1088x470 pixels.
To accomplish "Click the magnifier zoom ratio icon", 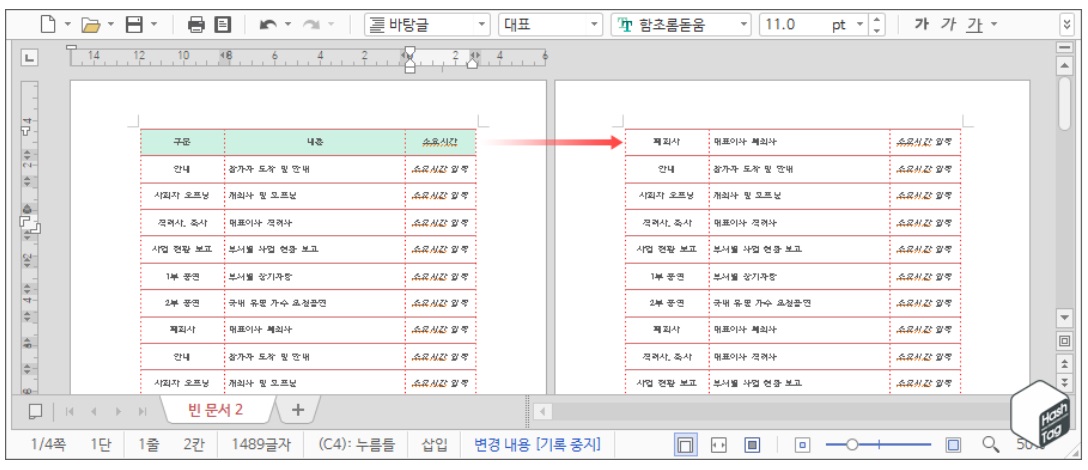I will pyautogui.click(x=992, y=445).
